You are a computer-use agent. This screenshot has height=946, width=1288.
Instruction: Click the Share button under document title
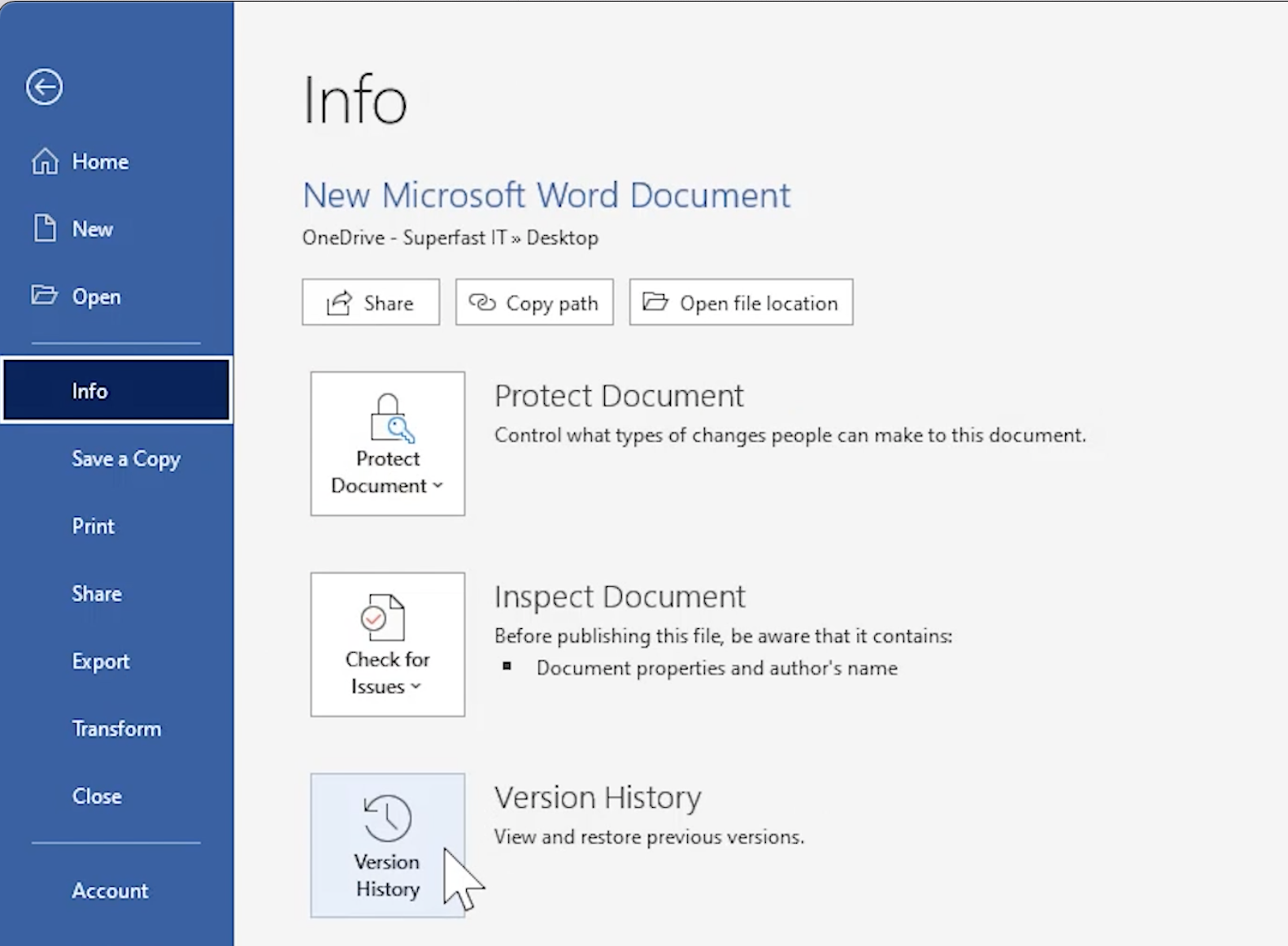[x=371, y=302]
